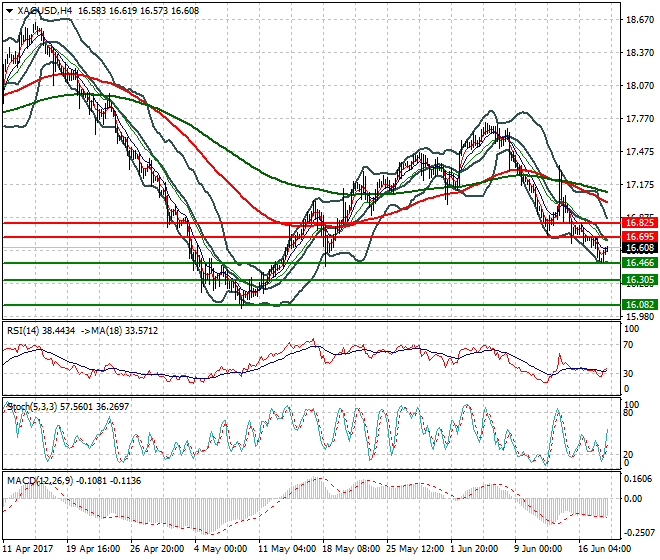
Task: Select the MACD zero level 0.00 label
Action: click(633, 499)
